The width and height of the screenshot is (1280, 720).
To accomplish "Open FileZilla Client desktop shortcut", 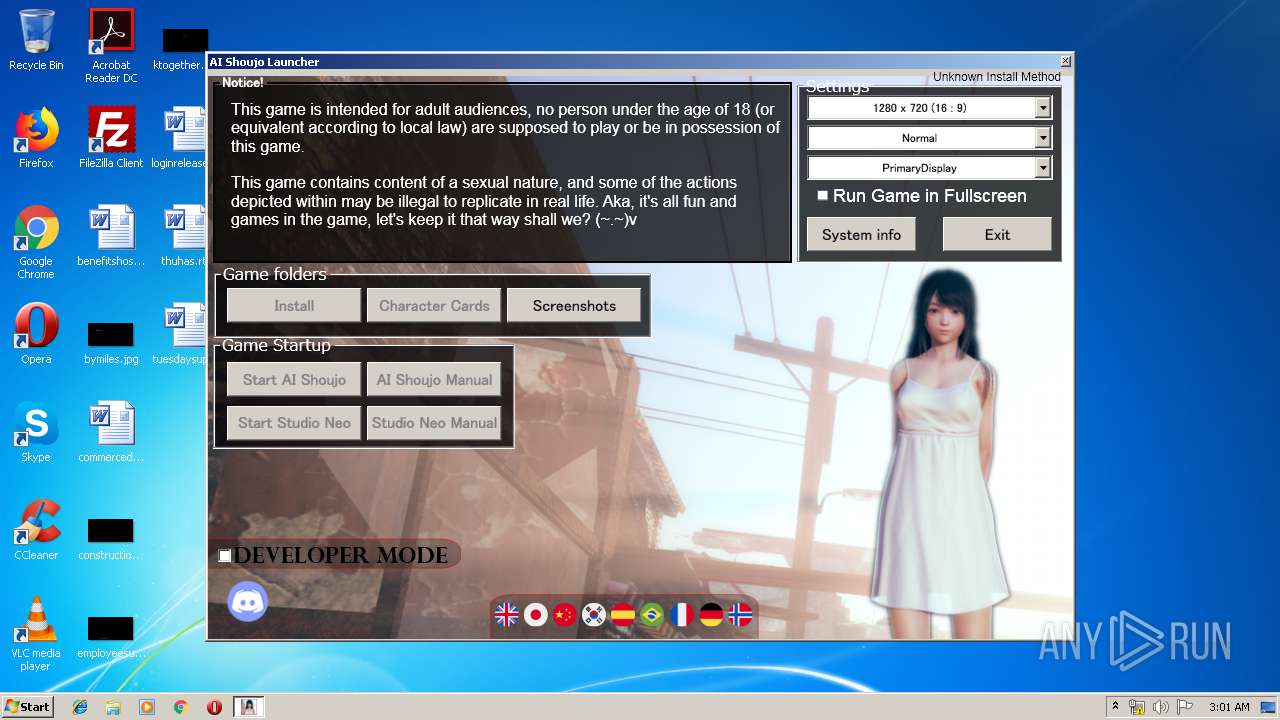I will pos(111,138).
